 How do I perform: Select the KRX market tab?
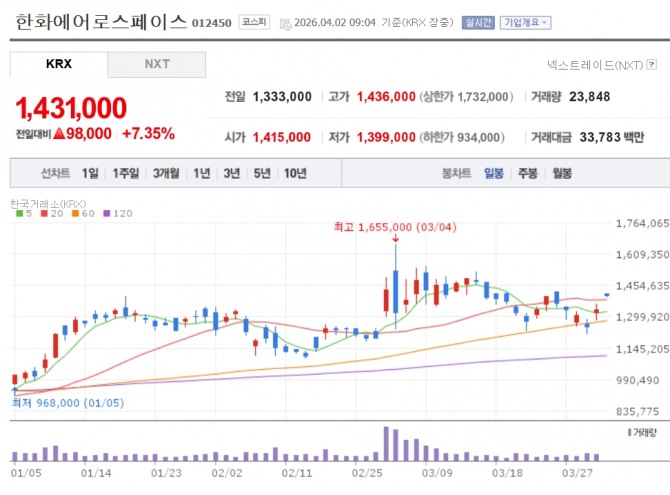(59, 64)
